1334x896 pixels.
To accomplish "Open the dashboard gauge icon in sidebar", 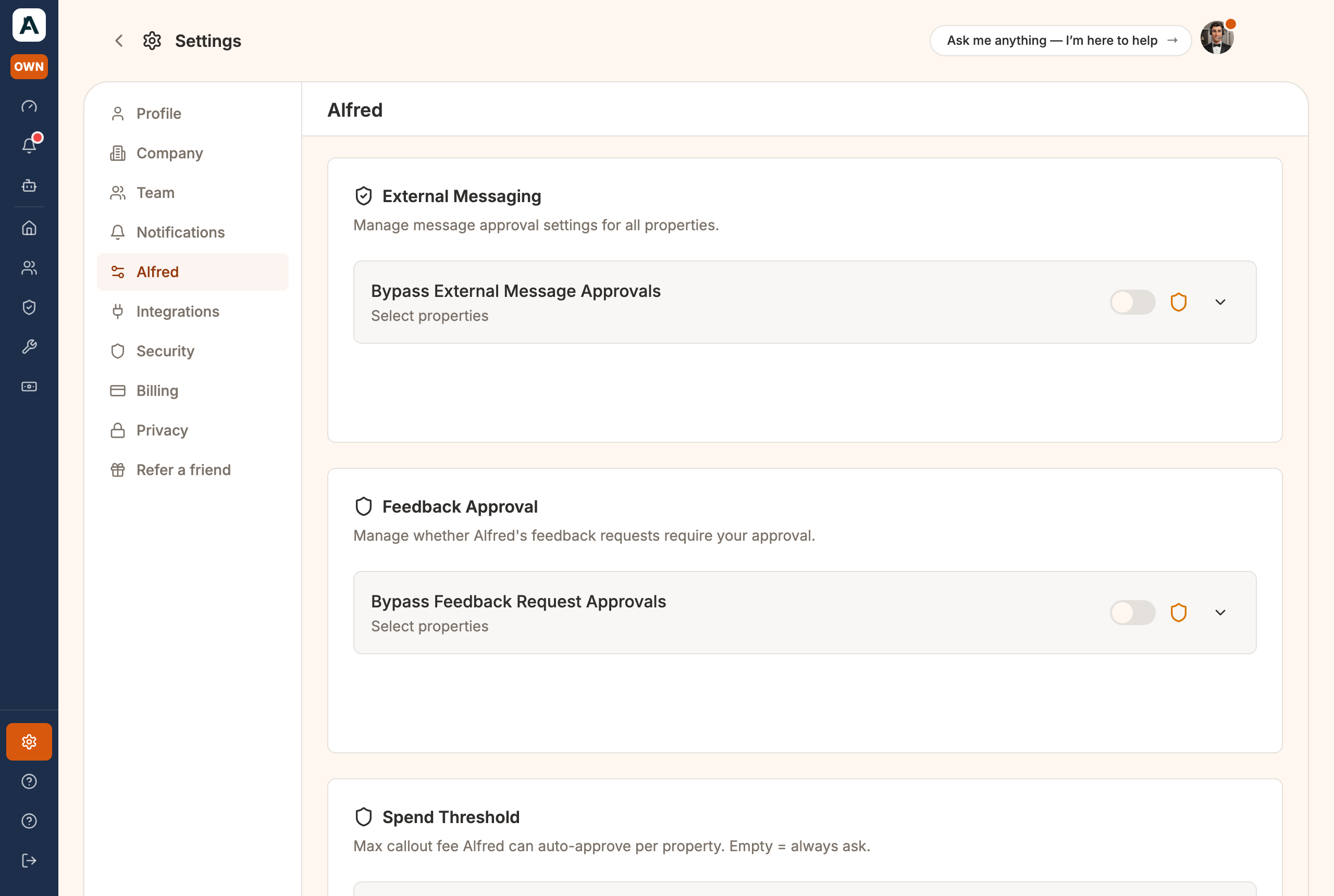I will click(x=29, y=106).
